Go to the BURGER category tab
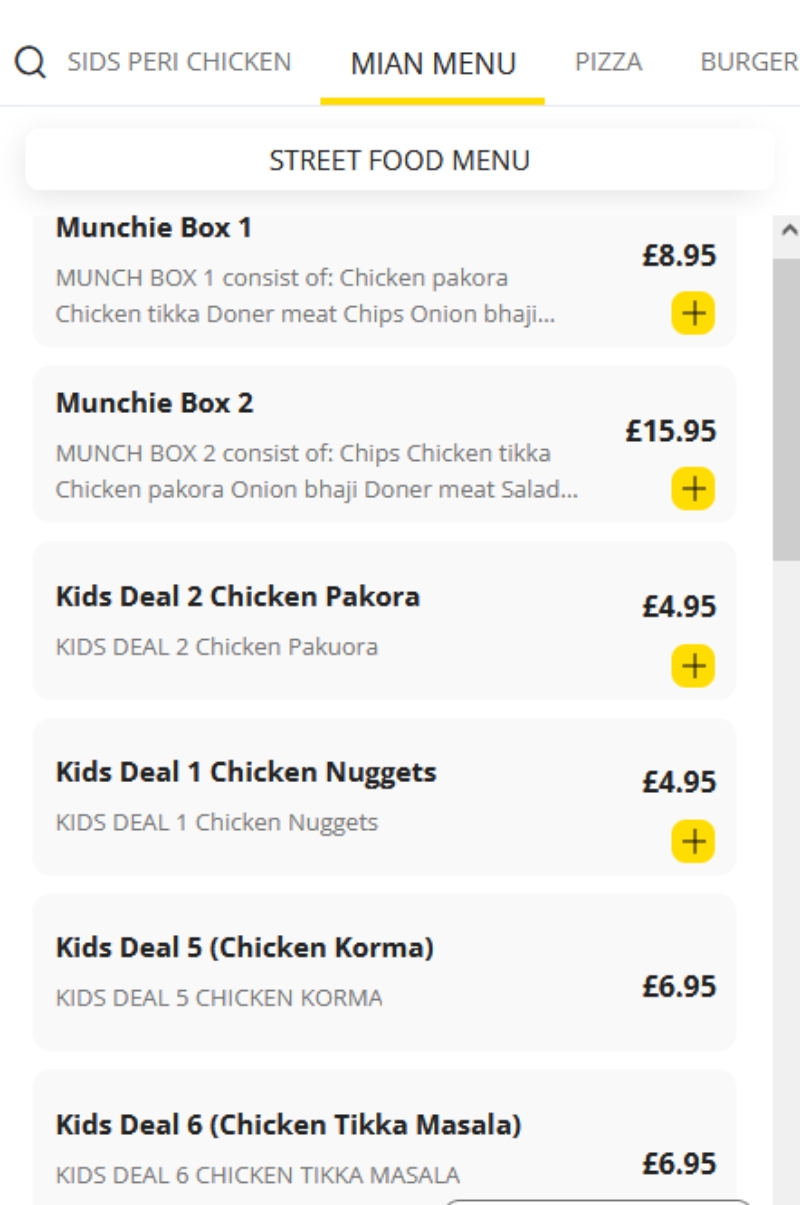 [x=749, y=62]
